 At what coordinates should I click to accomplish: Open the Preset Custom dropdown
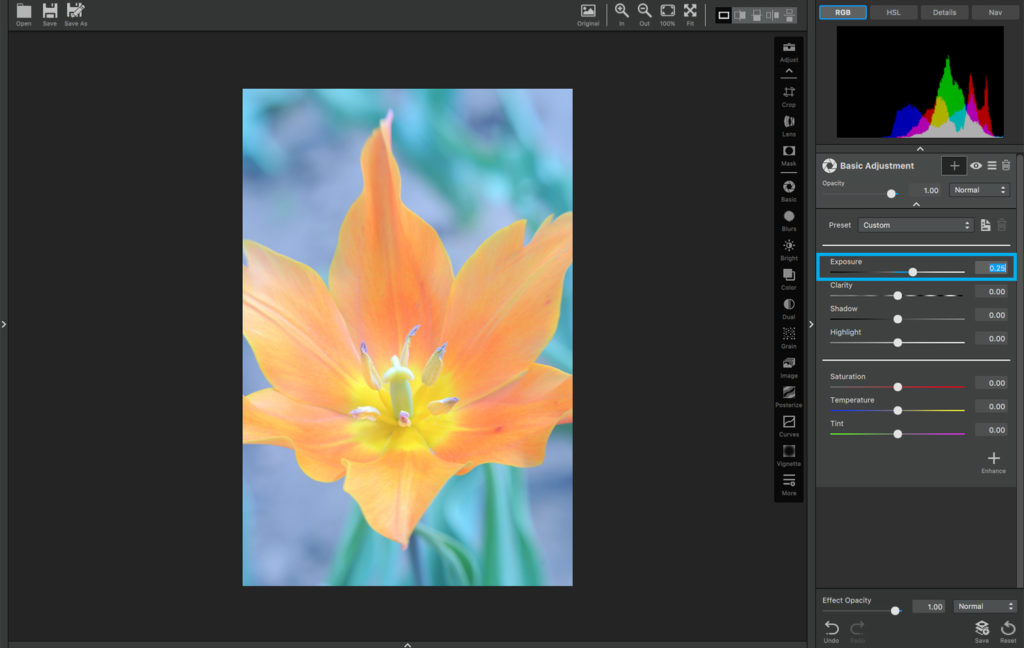pyautogui.click(x=916, y=225)
